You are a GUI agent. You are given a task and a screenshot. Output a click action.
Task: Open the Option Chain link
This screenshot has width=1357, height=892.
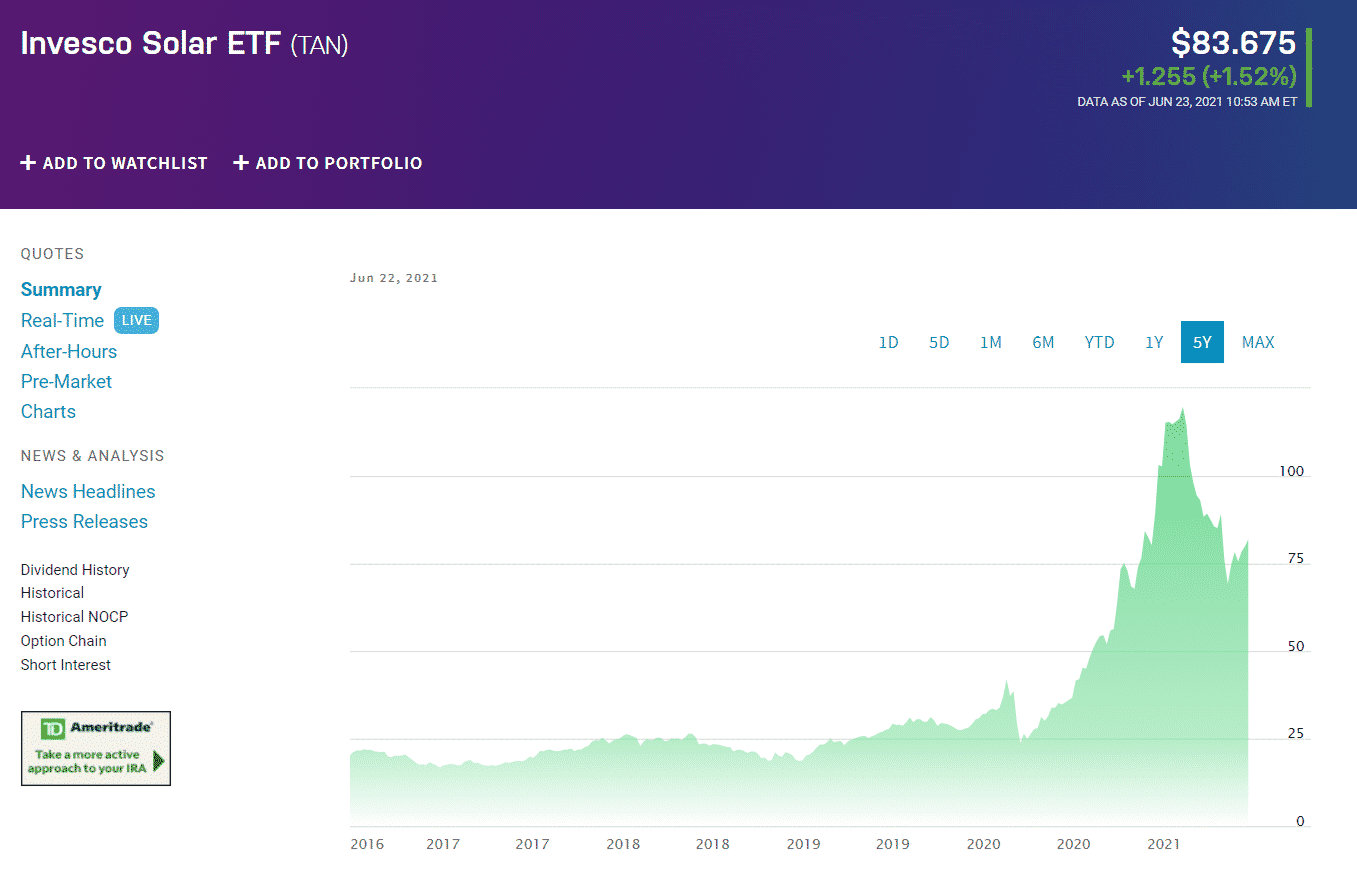coord(63,641)
